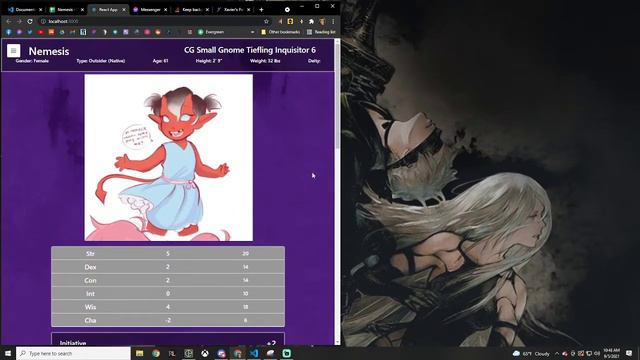Open the Evergreen bookmark
640x360 pixels.
[x=211, y=32]
